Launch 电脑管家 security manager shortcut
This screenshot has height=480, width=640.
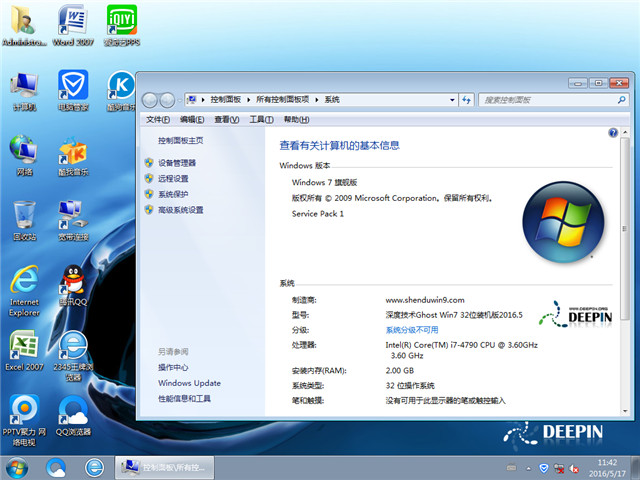tap(73, 91)
